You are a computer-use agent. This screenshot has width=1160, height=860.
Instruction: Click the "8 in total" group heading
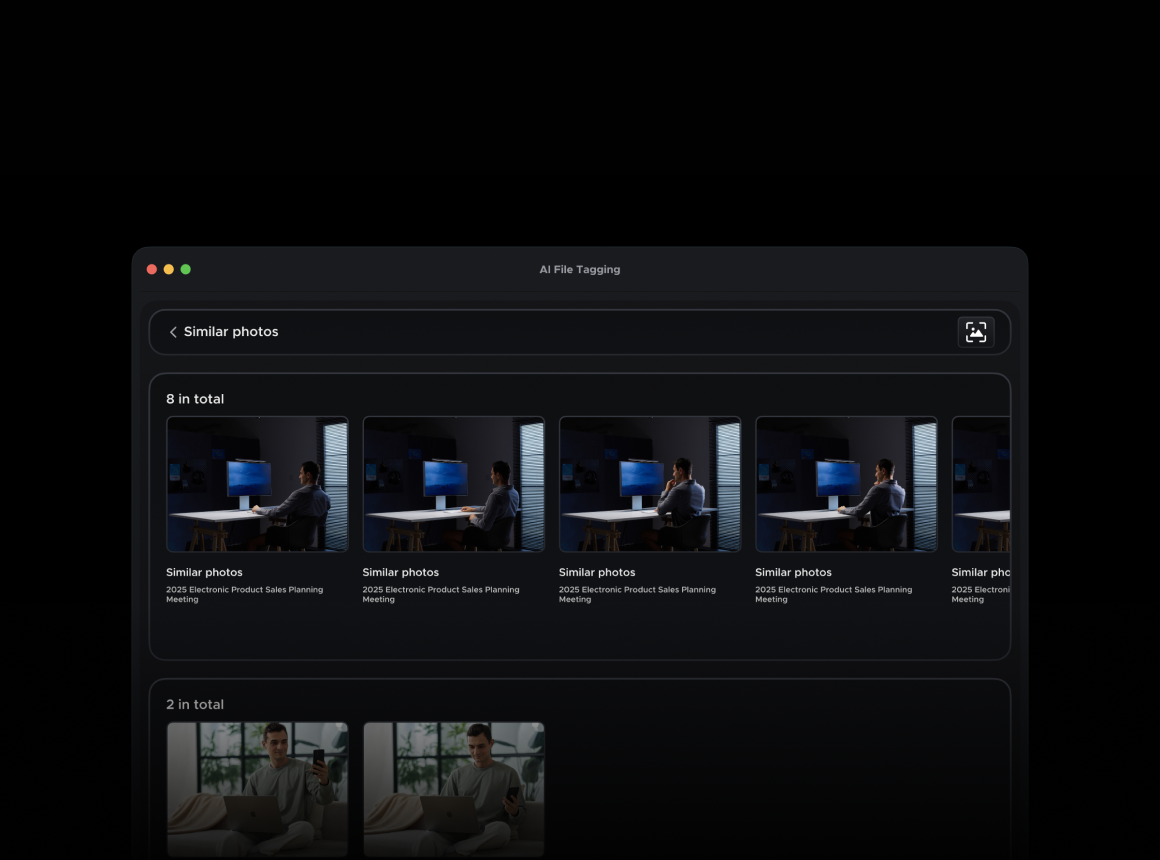tap(195, 399)
